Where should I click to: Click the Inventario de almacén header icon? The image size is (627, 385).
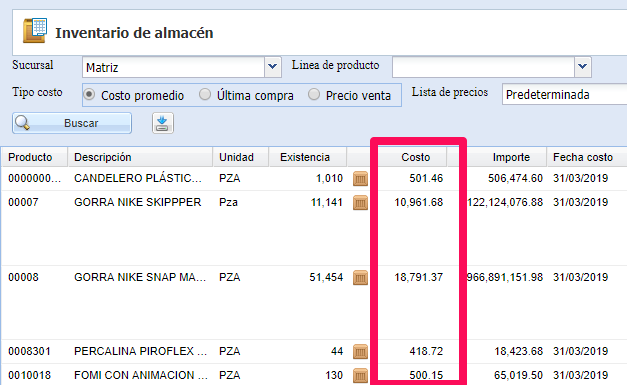35,30
